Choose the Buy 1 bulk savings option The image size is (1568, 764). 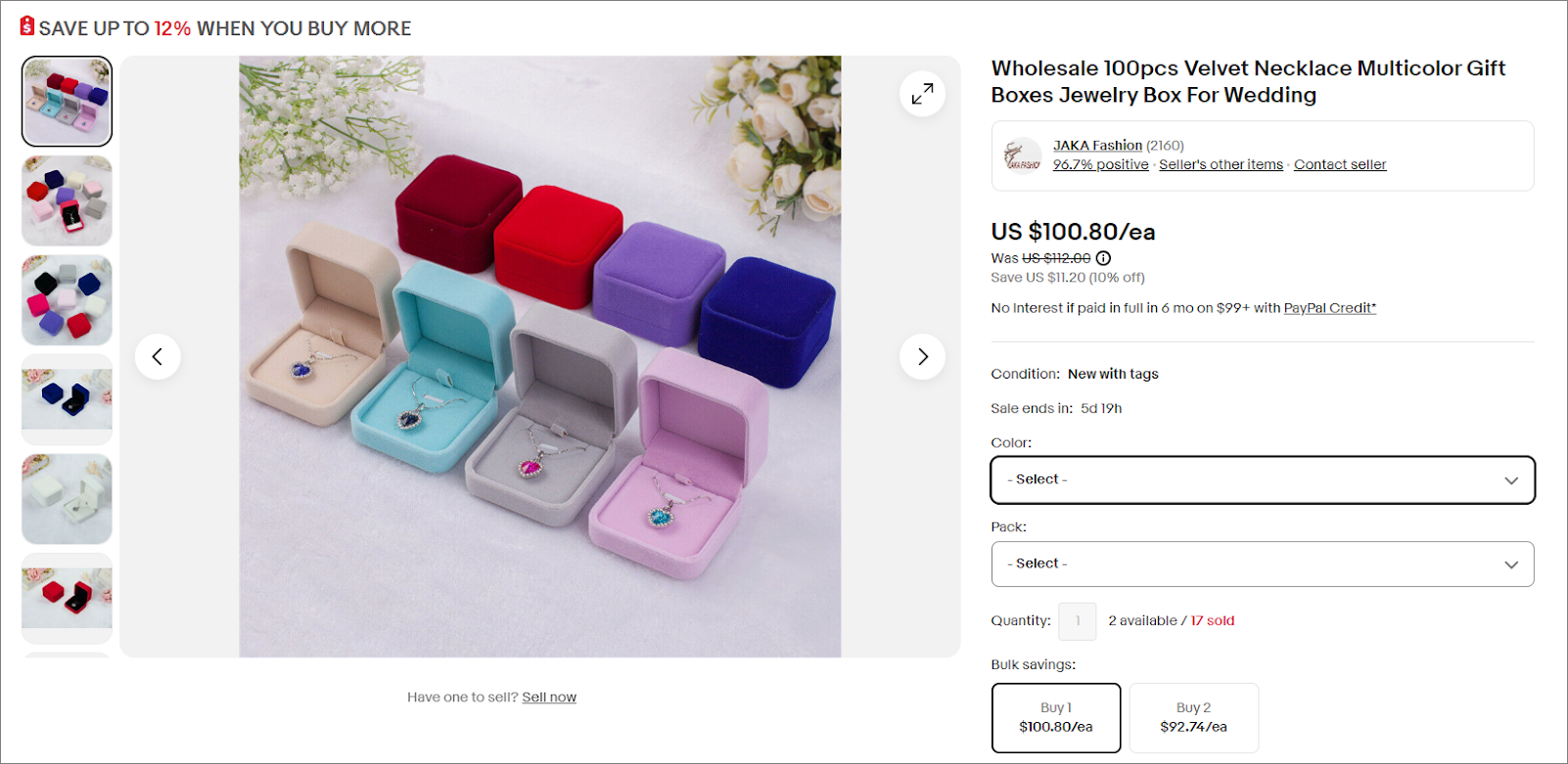point(1056,718)
